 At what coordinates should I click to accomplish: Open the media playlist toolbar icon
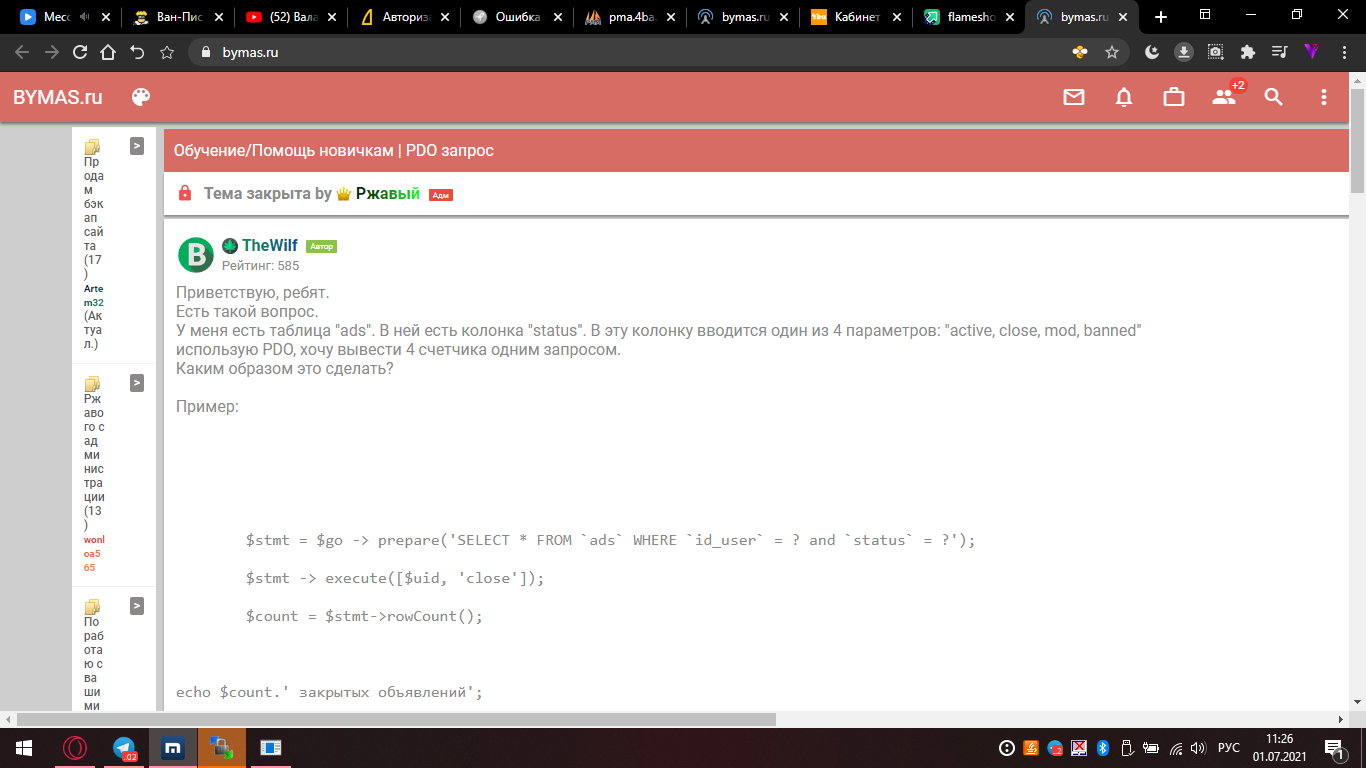point(1279,52)
